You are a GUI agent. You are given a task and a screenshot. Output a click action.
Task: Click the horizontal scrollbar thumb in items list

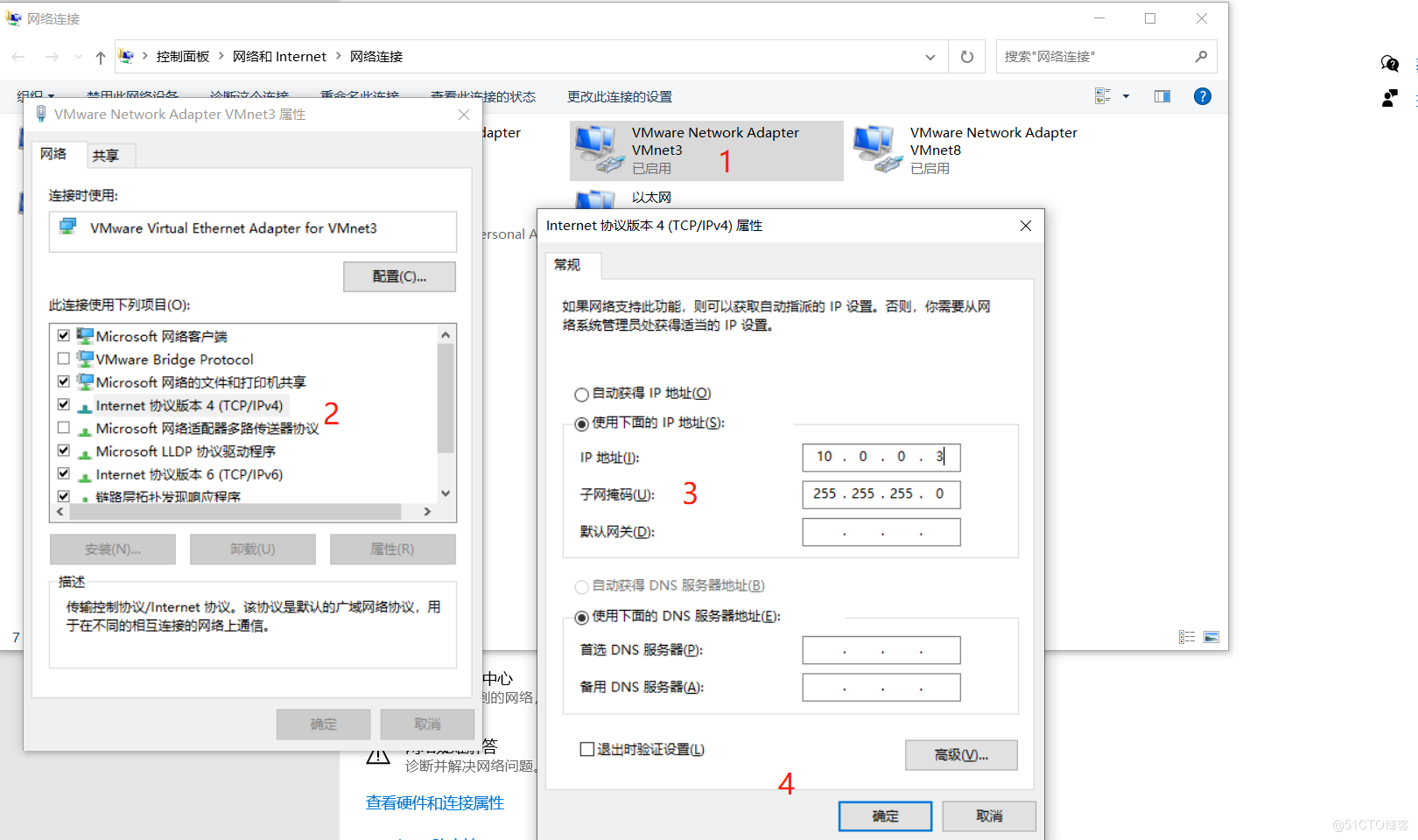[x=235, y=512]
